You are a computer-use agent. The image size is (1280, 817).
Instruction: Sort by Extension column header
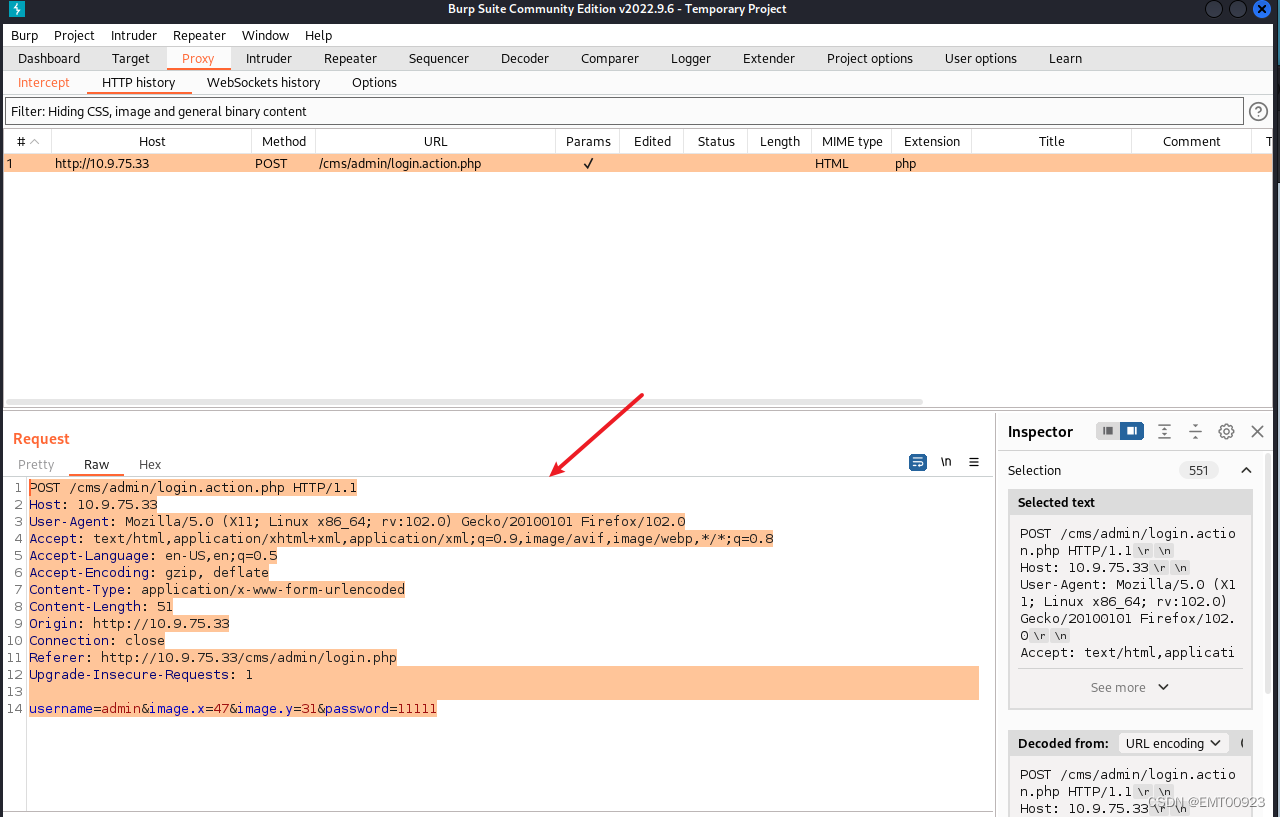coord(932,141)
